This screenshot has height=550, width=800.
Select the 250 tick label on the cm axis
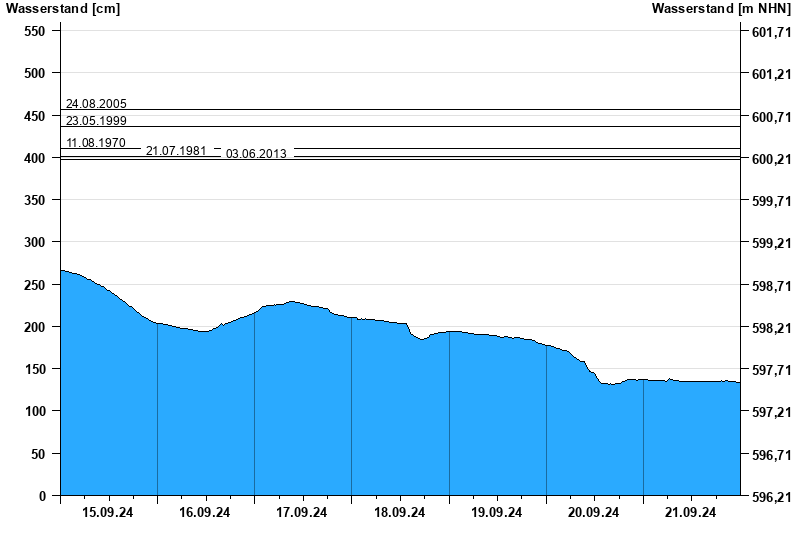click(x=35, y=285)
